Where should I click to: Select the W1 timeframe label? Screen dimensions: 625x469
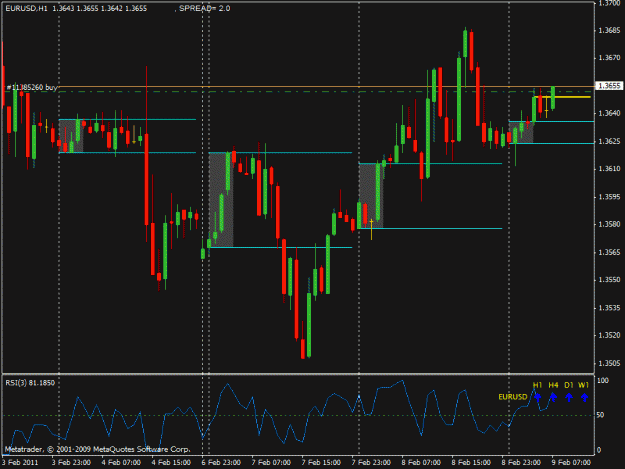(584, 385)
